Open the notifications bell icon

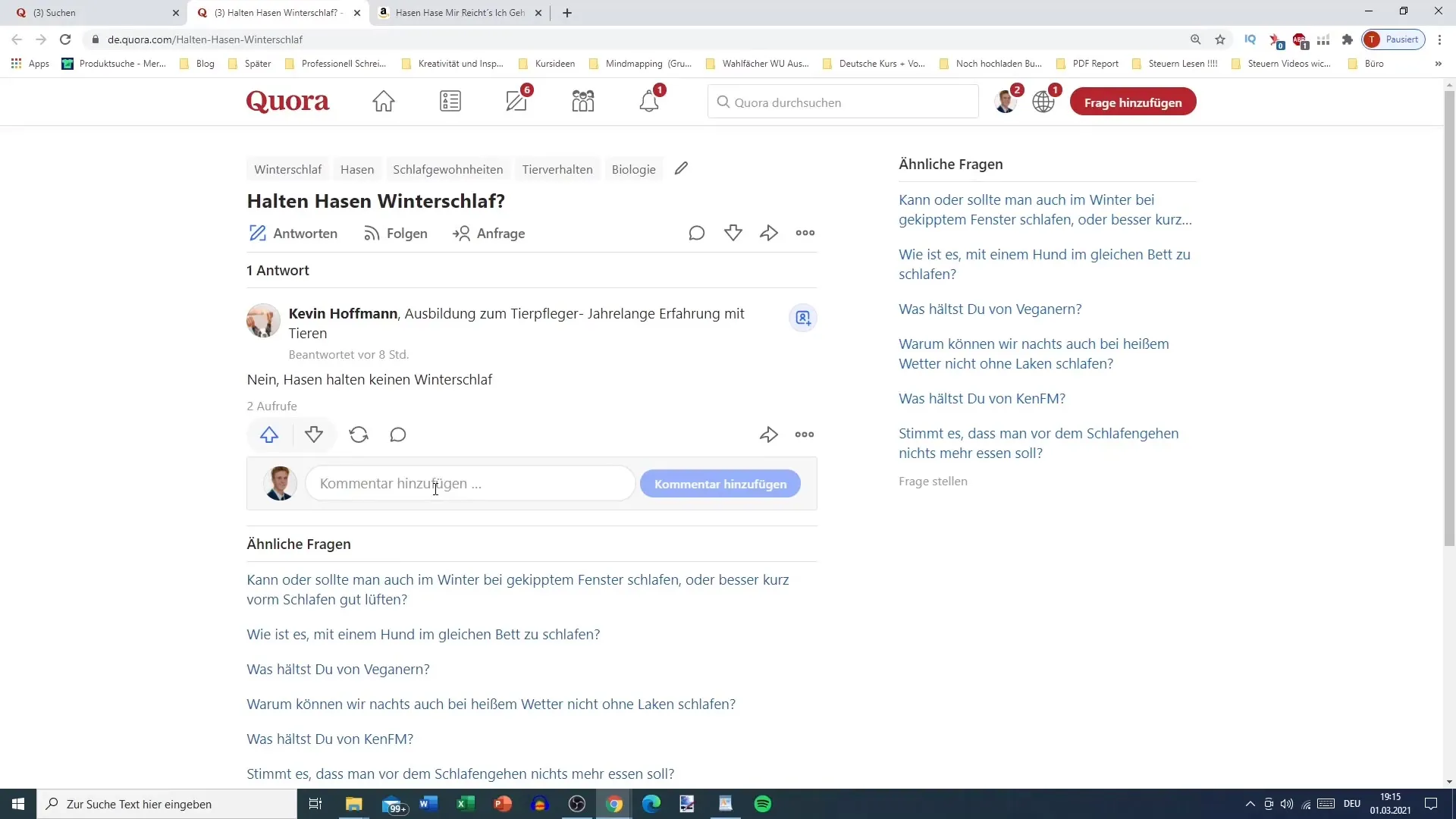click(649, 101)
